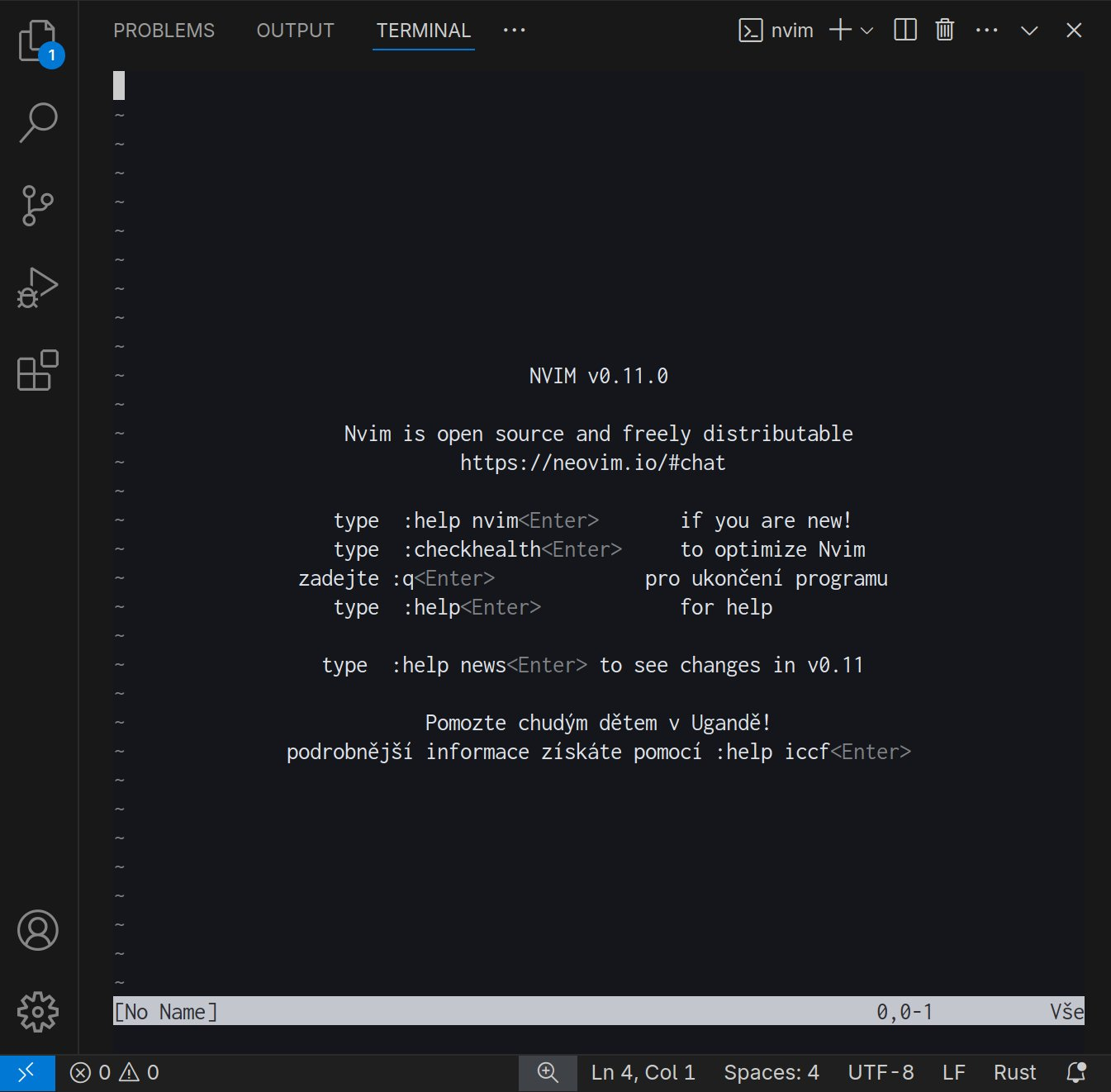The height and width of the screenshot is (1092, 1111).
Task: Switch to the OUTPUT tab
Action: click(x=295, y=31)
